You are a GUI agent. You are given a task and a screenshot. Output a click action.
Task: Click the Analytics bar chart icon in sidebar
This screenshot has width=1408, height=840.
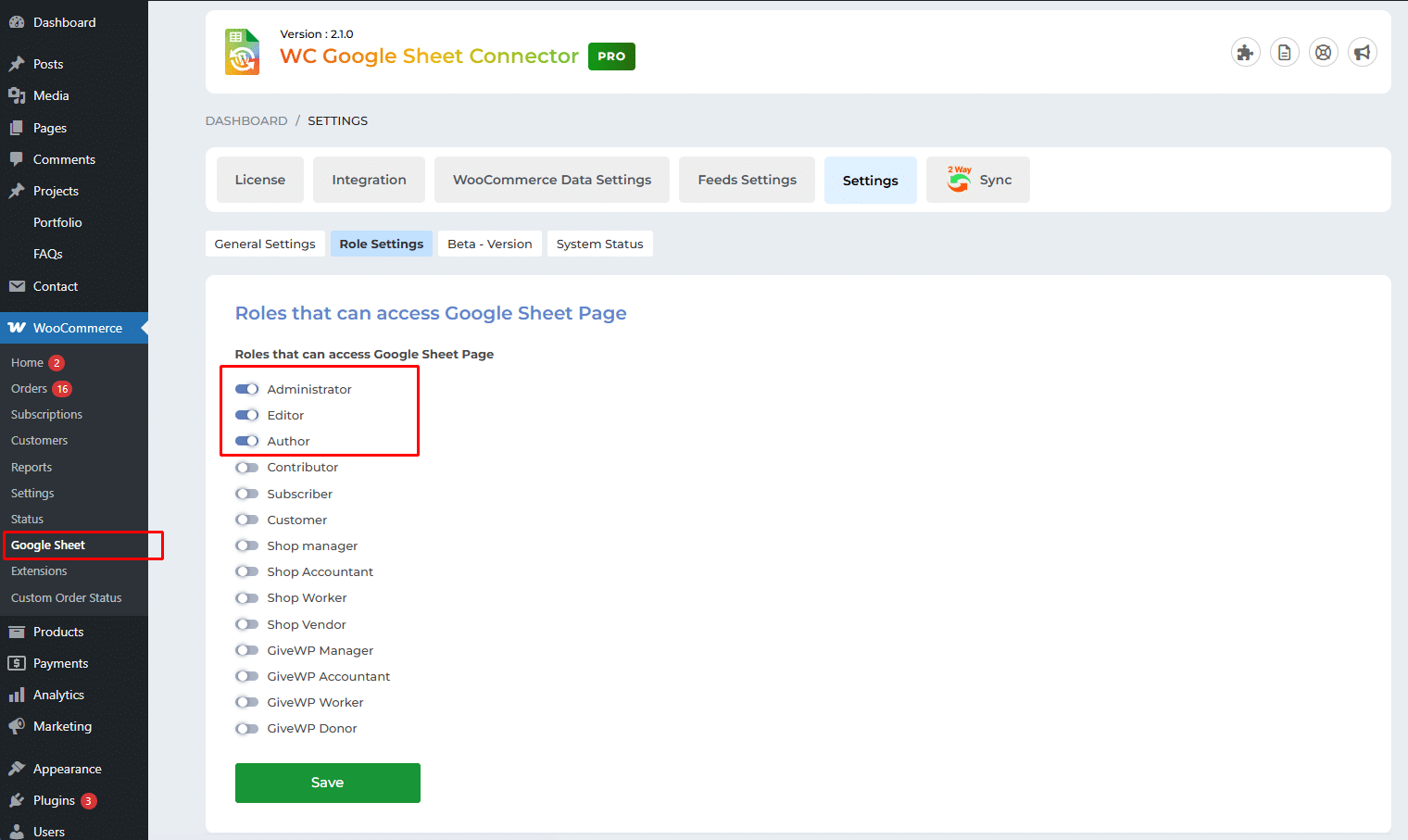pyautogui.click(x=17, y=695)
